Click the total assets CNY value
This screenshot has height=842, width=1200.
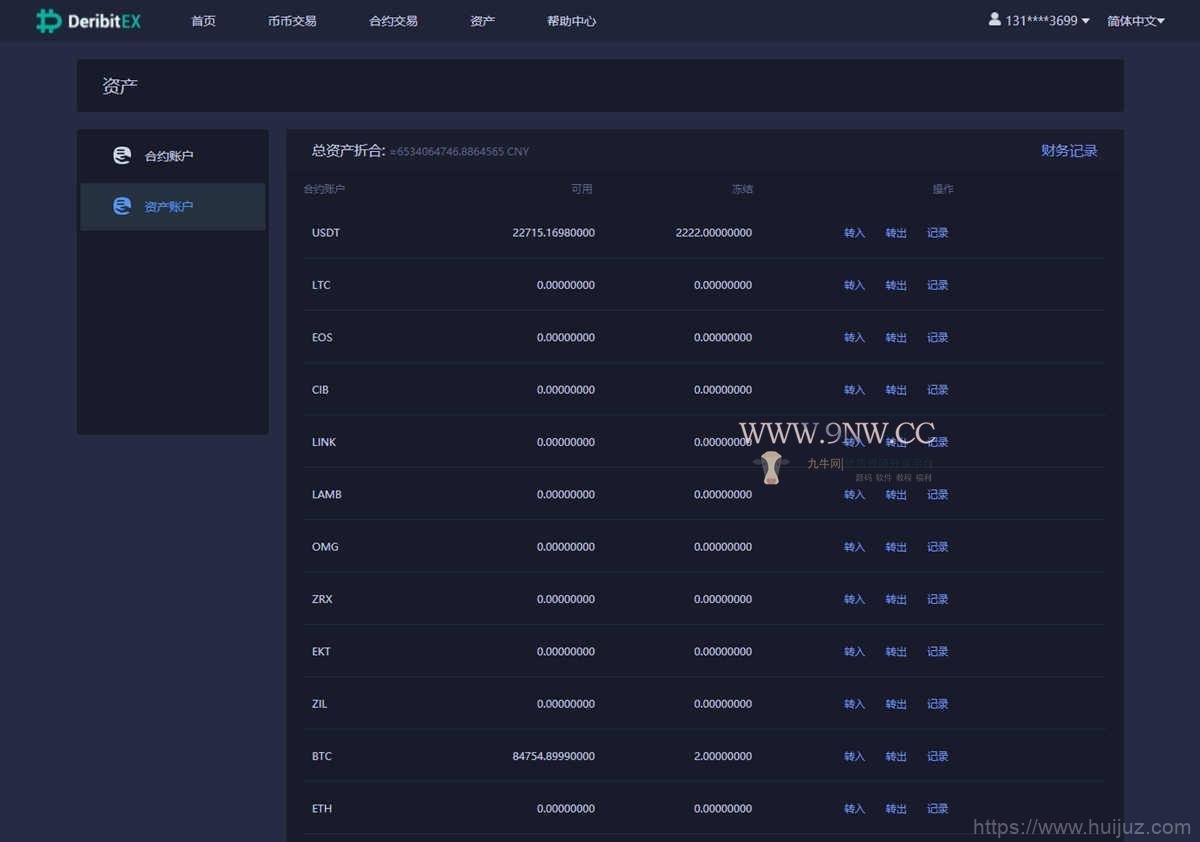[460, 152]
